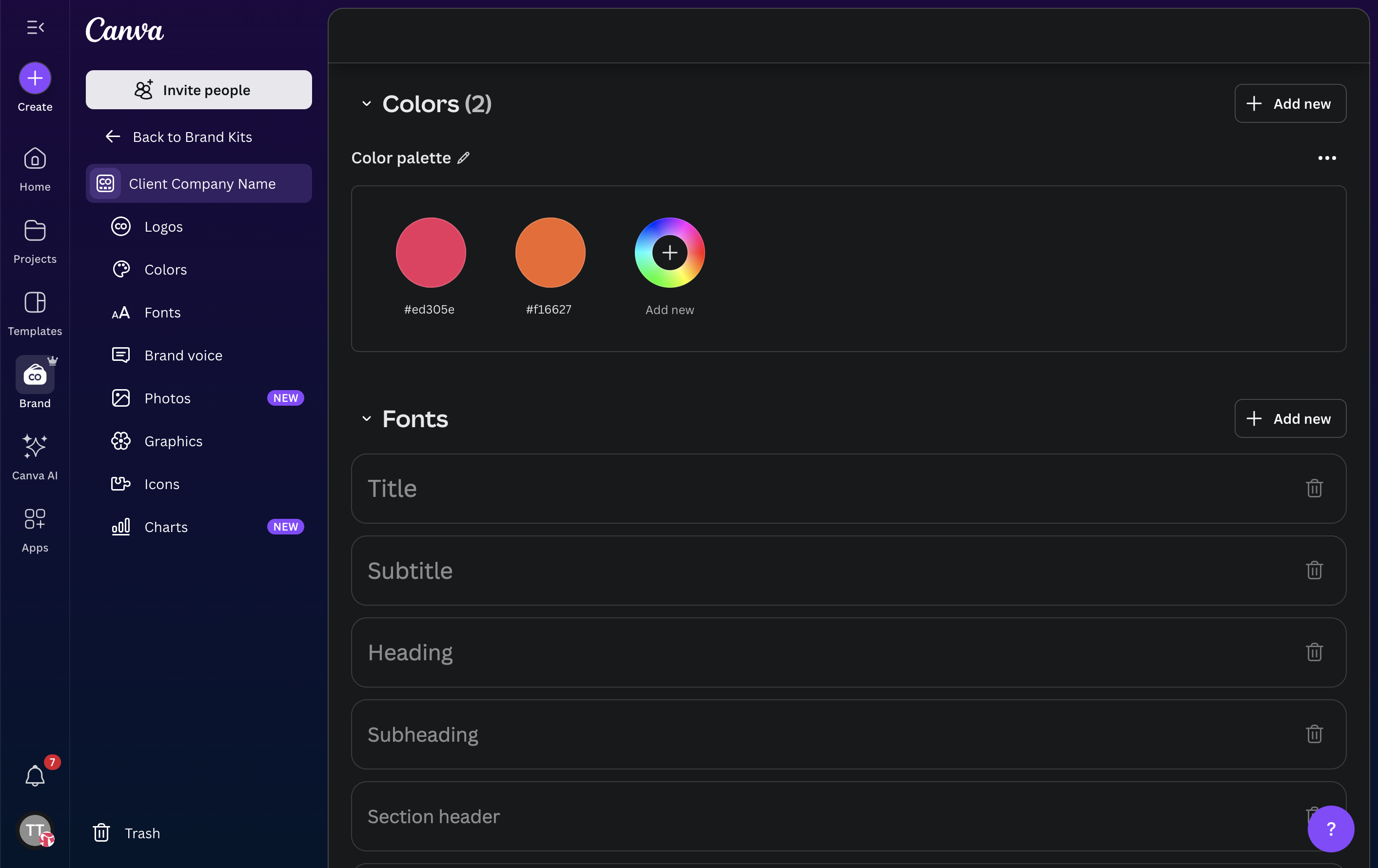Select Charts in the brand kit menu
This screenshot has width=1378, height=868.
click(x=198, y=527)
